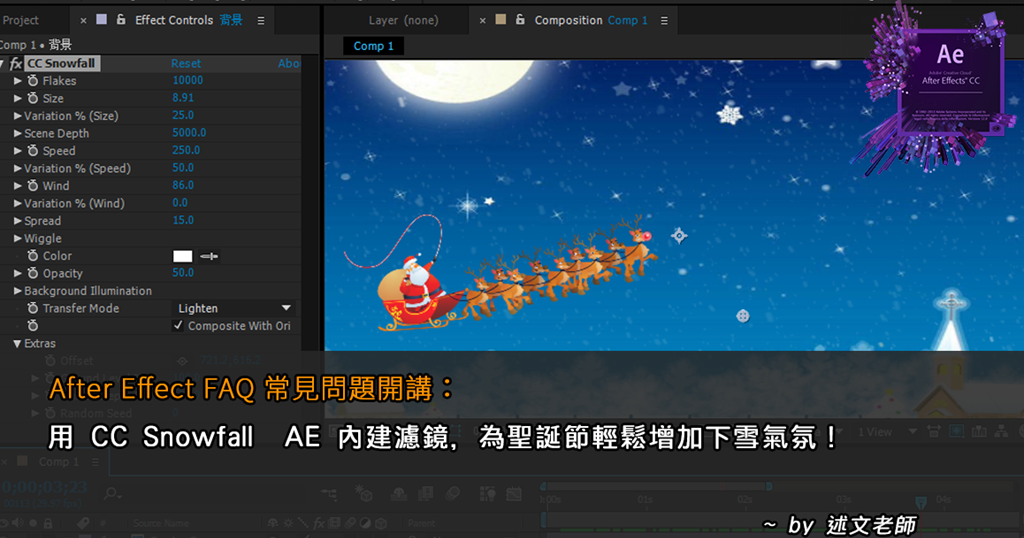Expand Background Illumination group
The height and width of the screenshot is (538, 1024).
[18, 291]
